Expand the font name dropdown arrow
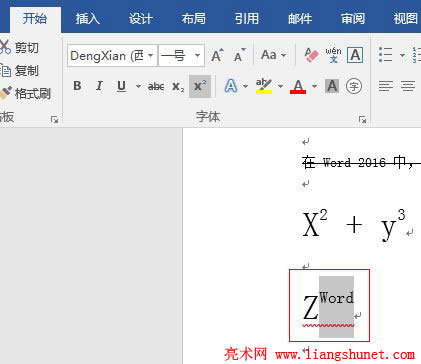Screen dimensions: 421x364 (151, 56)
